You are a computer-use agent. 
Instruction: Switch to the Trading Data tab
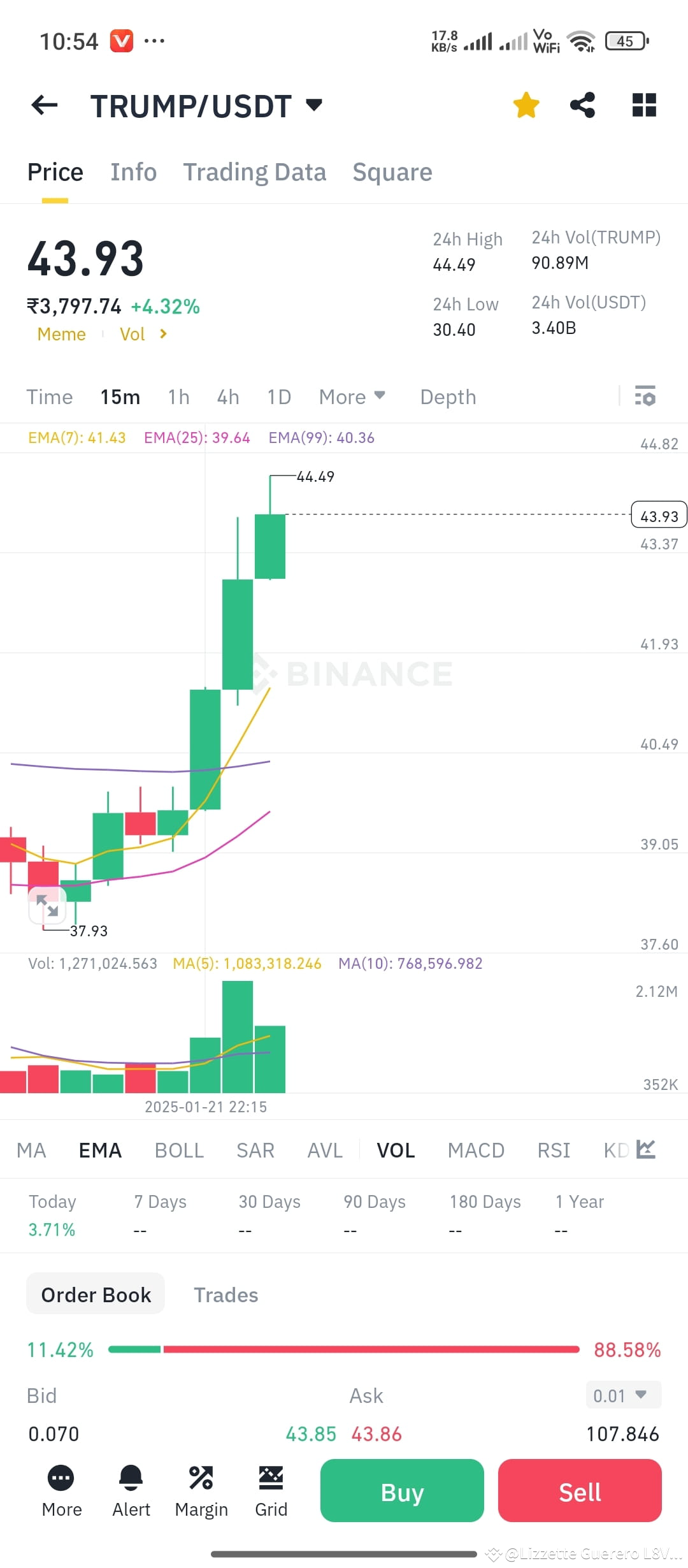click(255, 171)
